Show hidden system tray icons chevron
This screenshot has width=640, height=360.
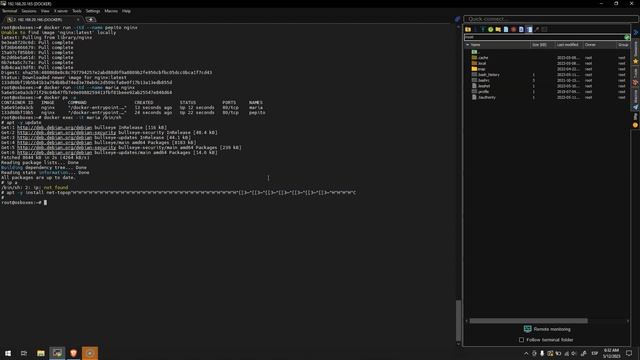pyautogui.click(x=526, y=353)
